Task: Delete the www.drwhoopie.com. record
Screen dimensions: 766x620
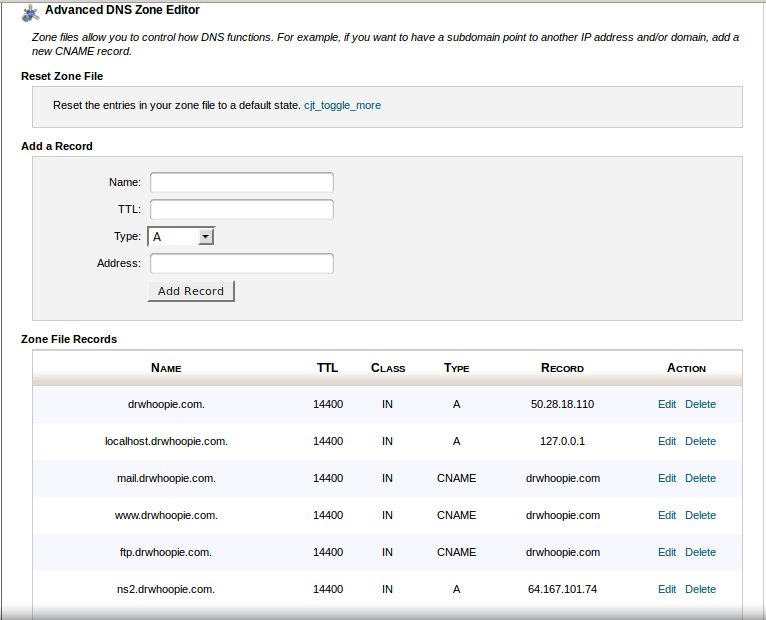Action: point(700,515)
